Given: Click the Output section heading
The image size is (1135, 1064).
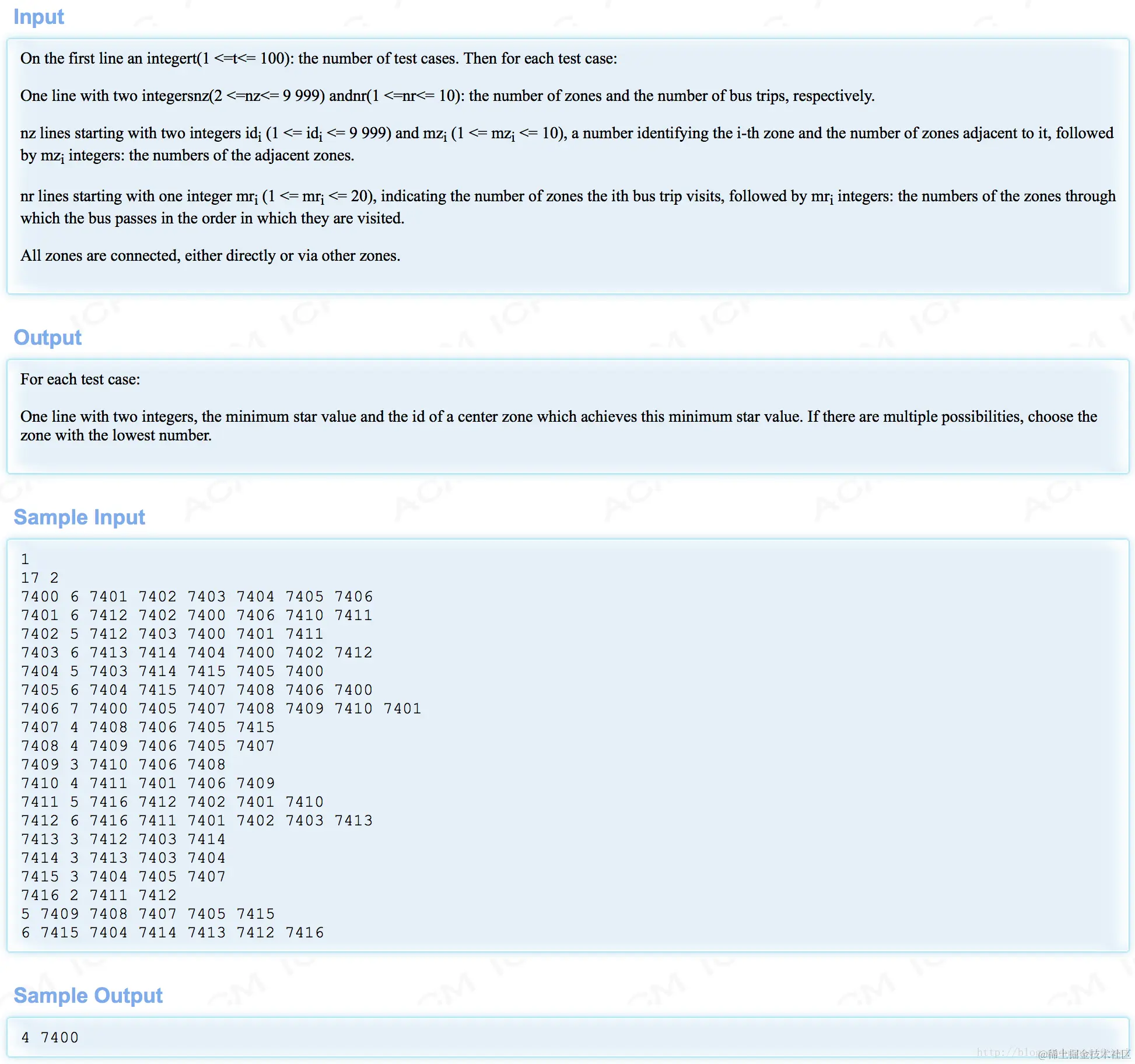Looking at the screenshot, I should (x=47, y=338).
